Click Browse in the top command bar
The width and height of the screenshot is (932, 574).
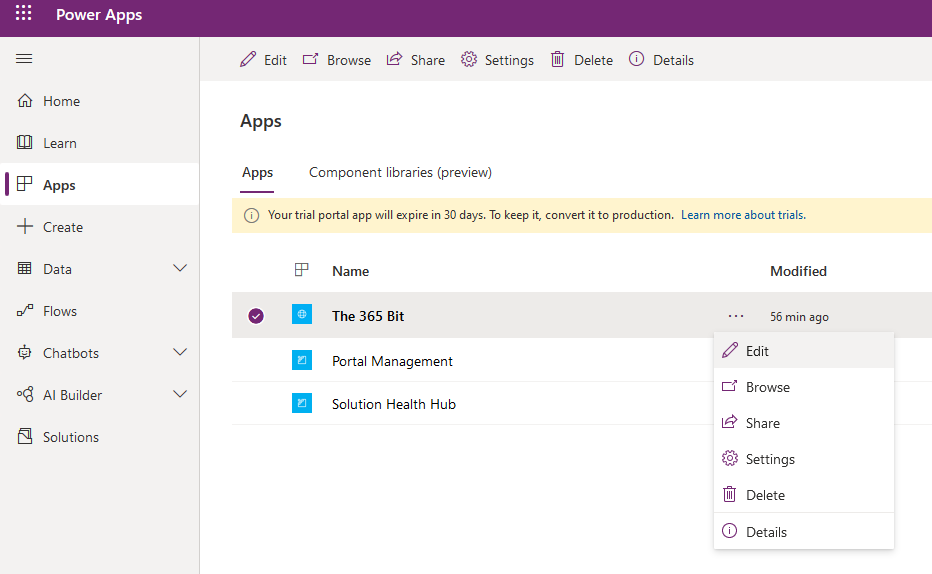tap(336, 60)
